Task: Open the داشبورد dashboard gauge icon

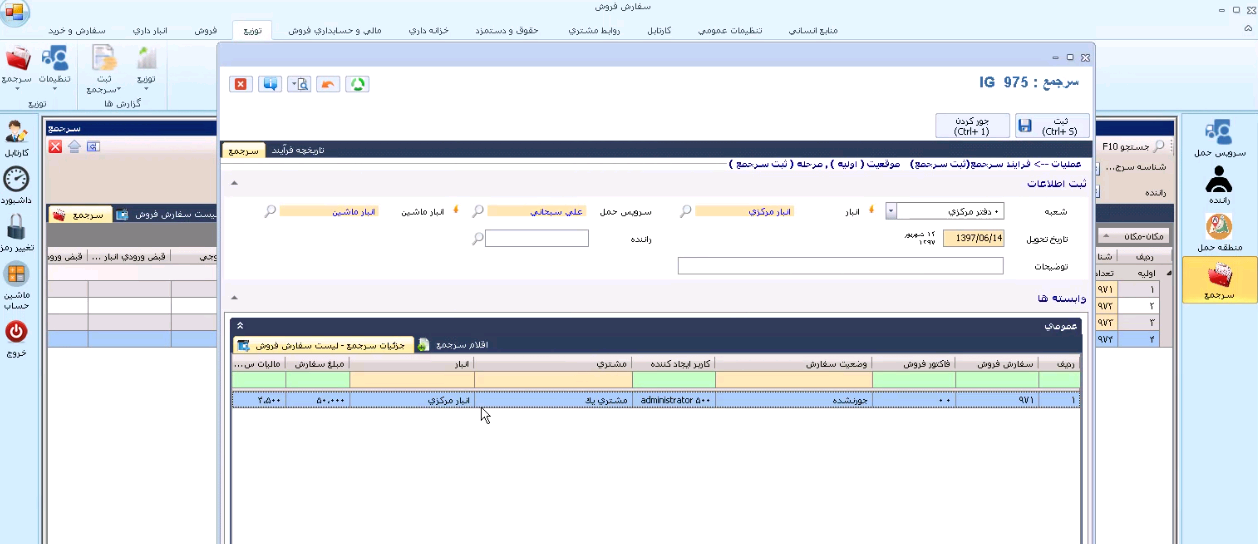Action: pyautogui.click(x=16, y=186)
